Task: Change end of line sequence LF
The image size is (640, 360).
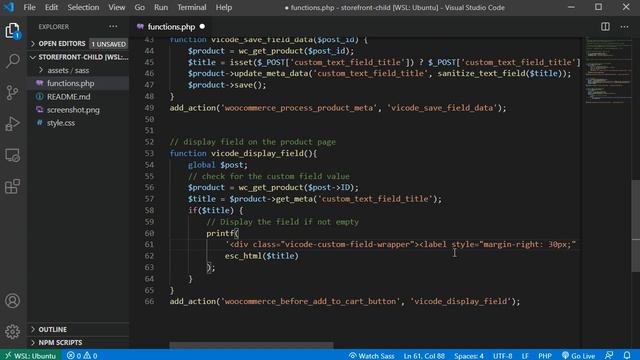Action: pos(525,356)
